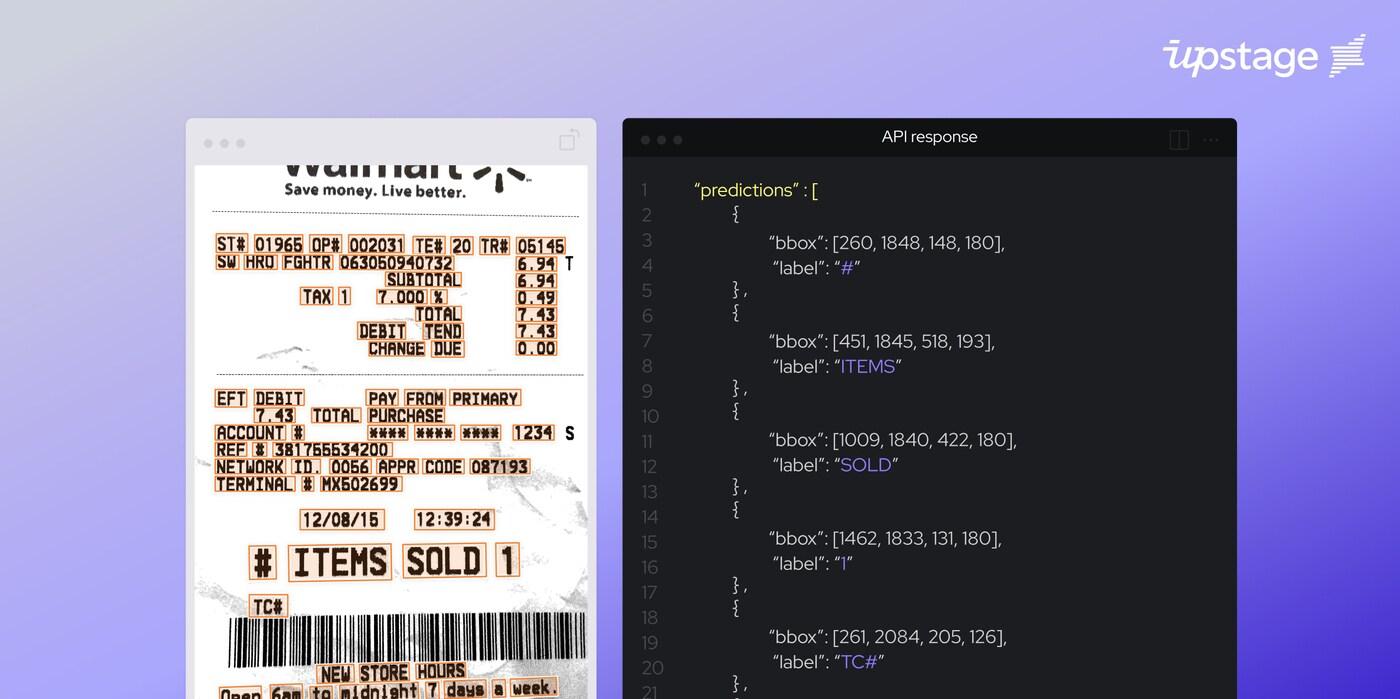Click the "SOLD" label value in the JSON
The height and width of the screenshot is (699, 1400).
865,465
